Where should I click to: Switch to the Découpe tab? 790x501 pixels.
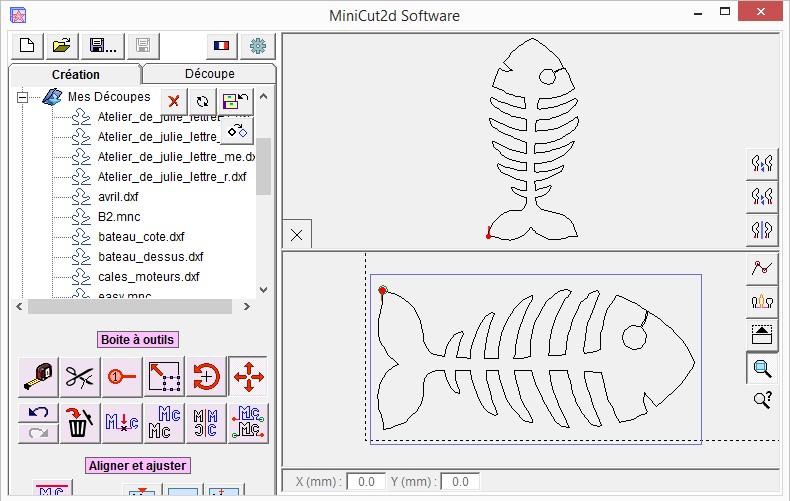pos(210,74)
